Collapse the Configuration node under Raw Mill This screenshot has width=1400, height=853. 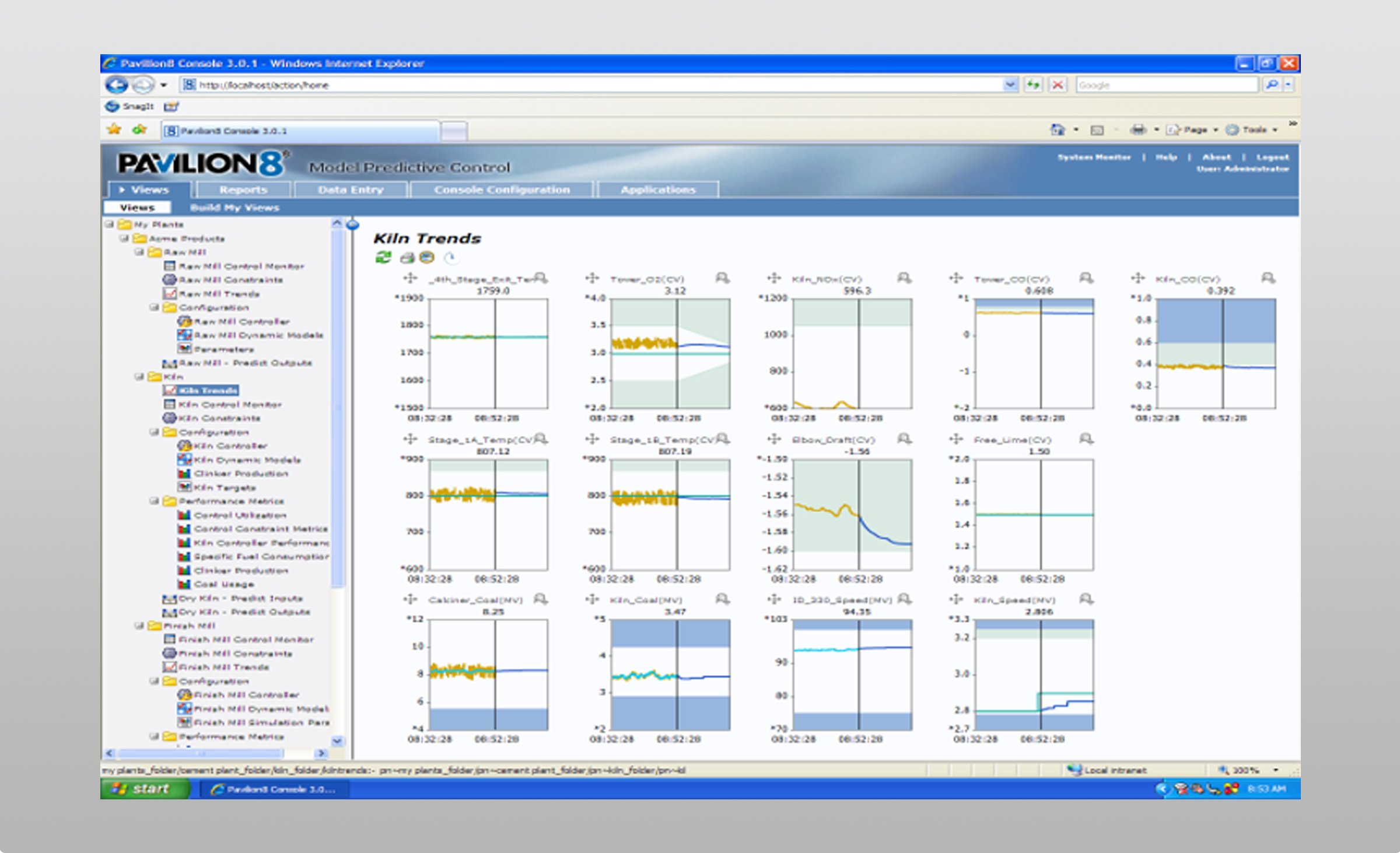tap(154, 307)
